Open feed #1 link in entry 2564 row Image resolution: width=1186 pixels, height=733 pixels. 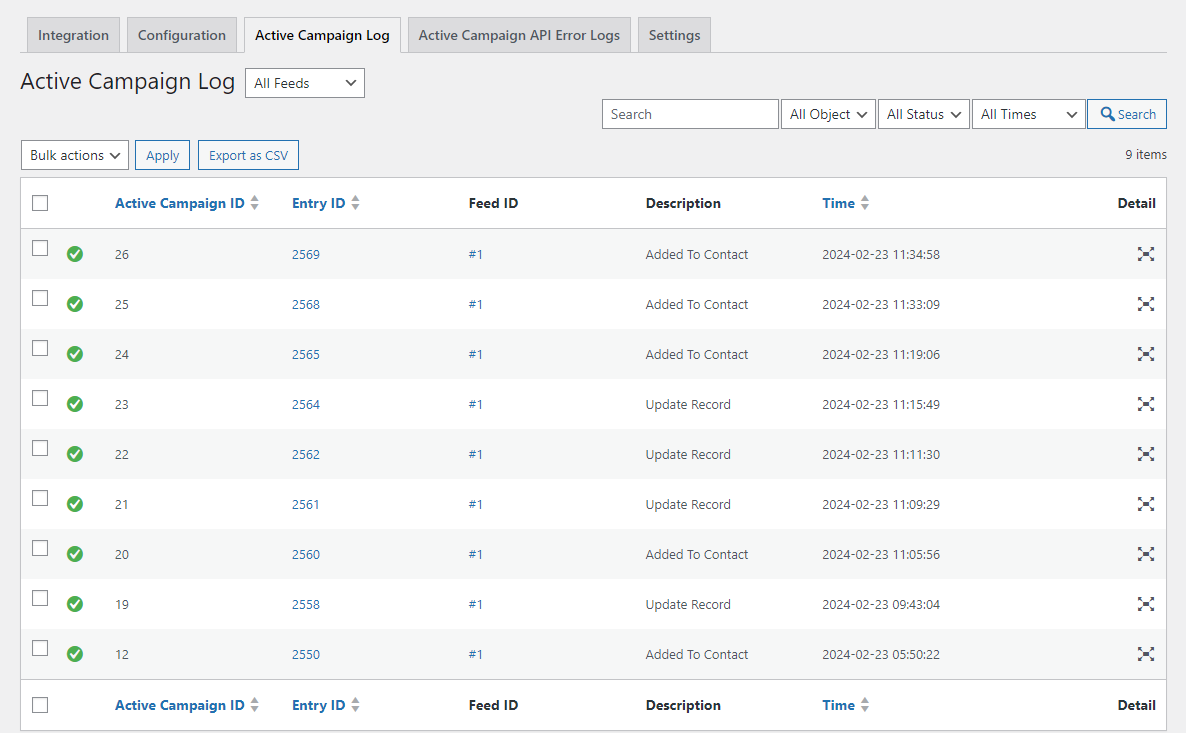pyautogui.click(x=475, y=404)
